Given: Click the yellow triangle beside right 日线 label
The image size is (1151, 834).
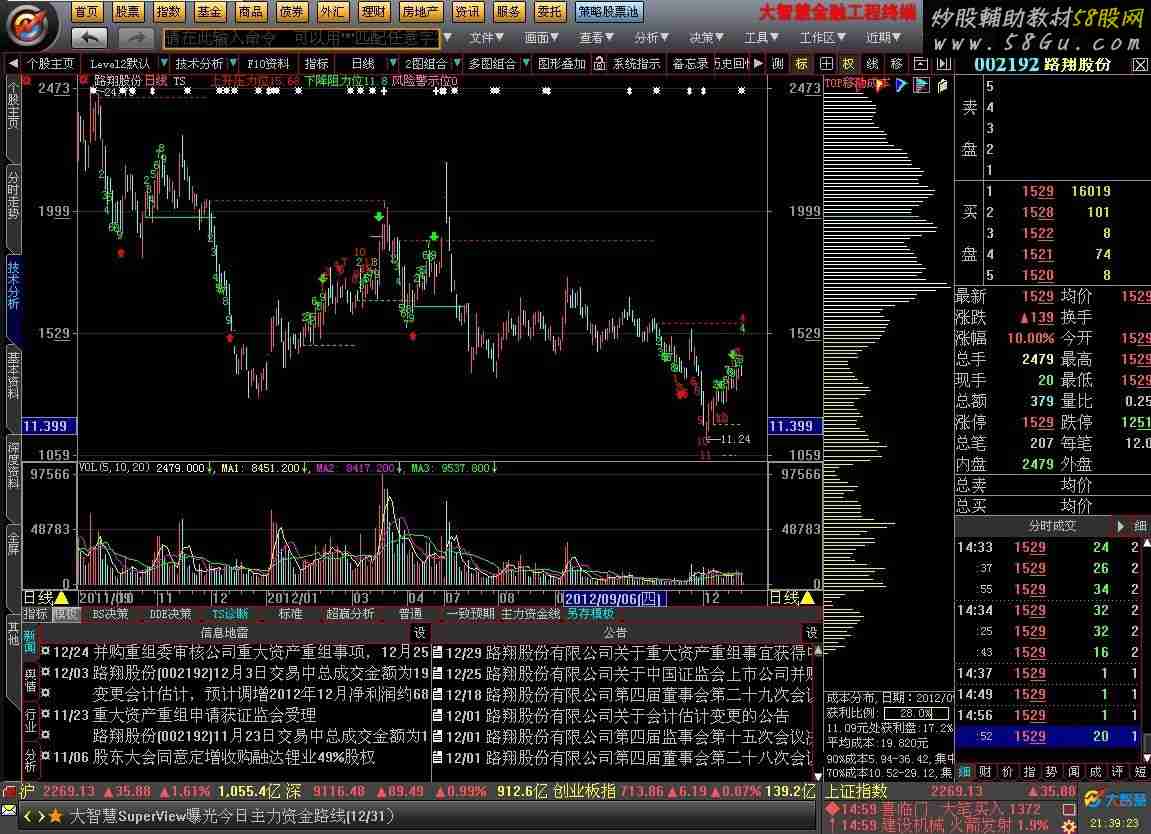Looking at the screenshot, I should (x=808, y=598).
